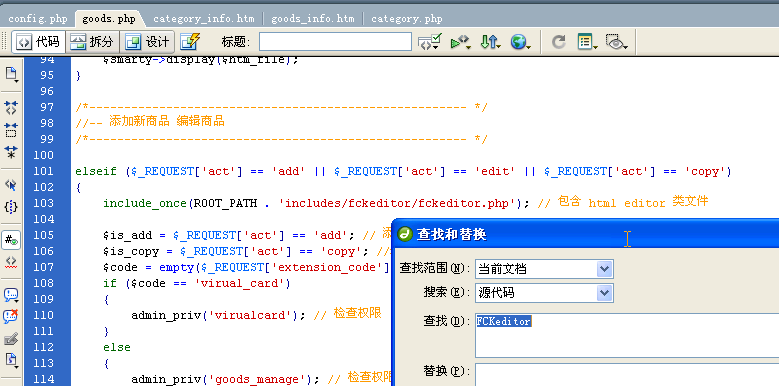Click the Collapse Selection icon
Viewport: 779px width, 386px height.
[x=11, y=130]
